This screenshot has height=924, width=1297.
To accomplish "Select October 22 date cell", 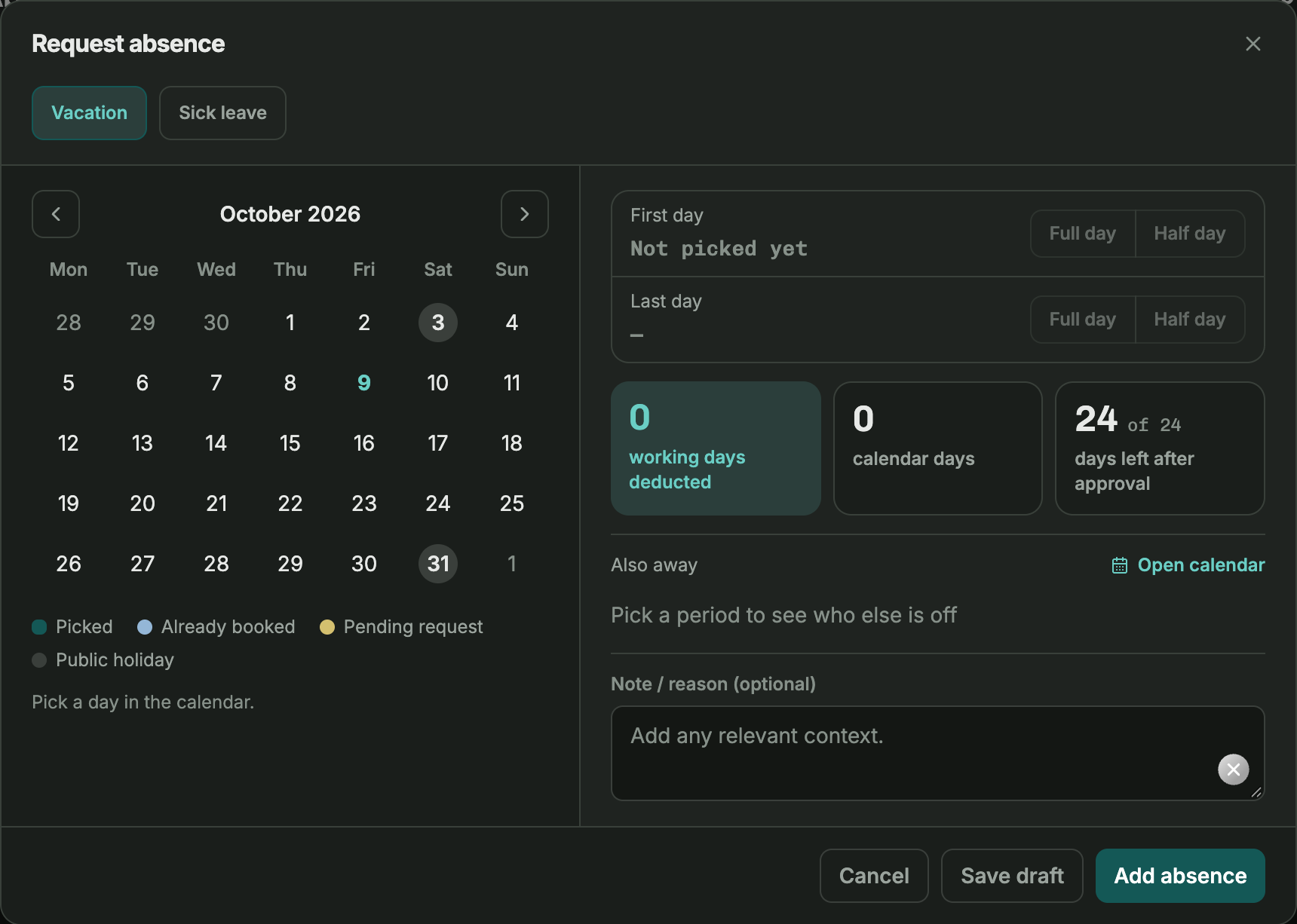I will [290, 503].
